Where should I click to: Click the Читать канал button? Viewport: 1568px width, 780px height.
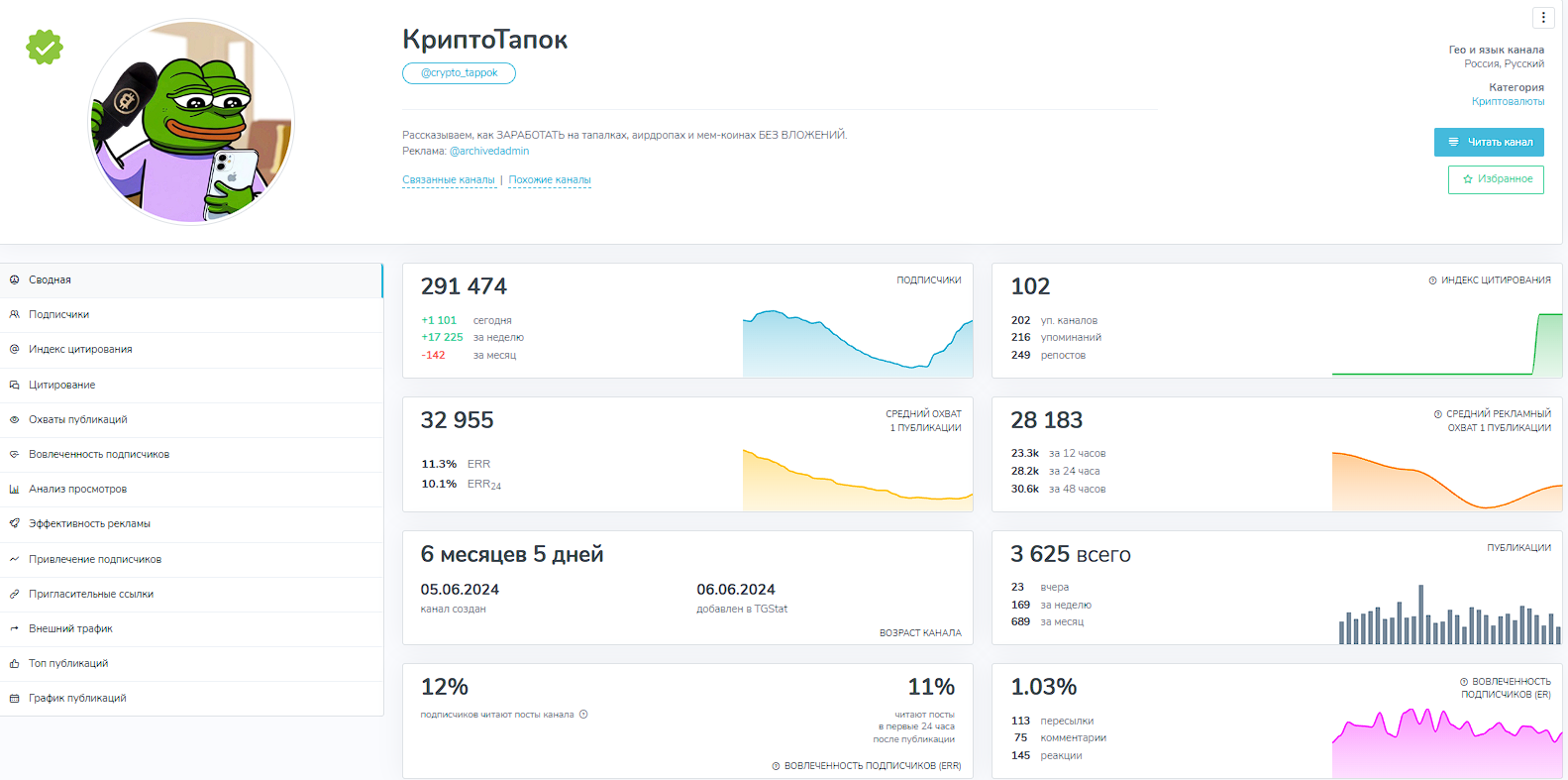pos(1489,142)
